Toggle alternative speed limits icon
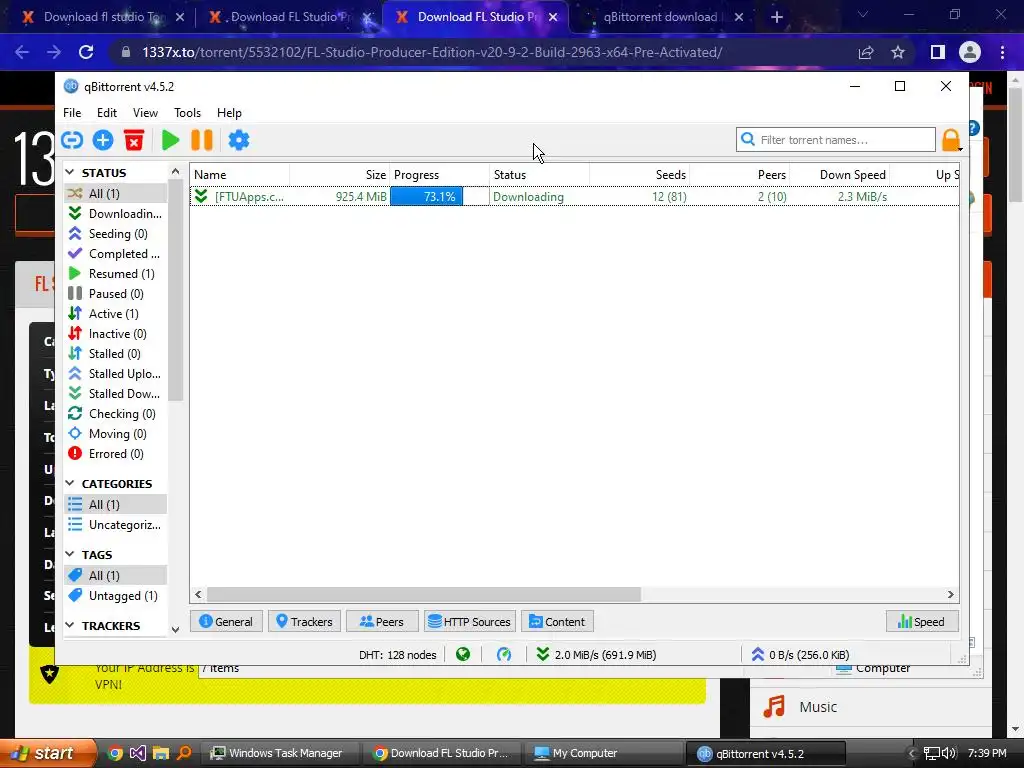Viewport: 1024px width, 768px height. tap(504, 654)
